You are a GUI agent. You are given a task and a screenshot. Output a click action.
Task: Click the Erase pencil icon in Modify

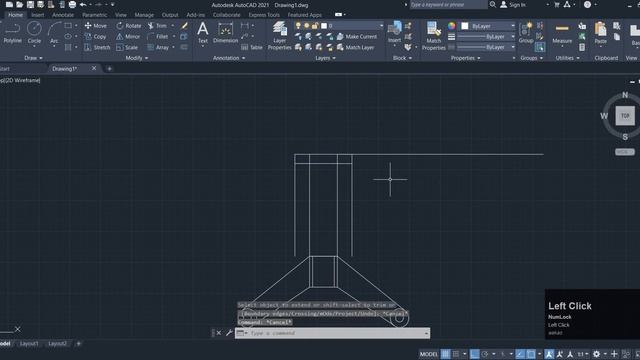click(x=184, y=26)
